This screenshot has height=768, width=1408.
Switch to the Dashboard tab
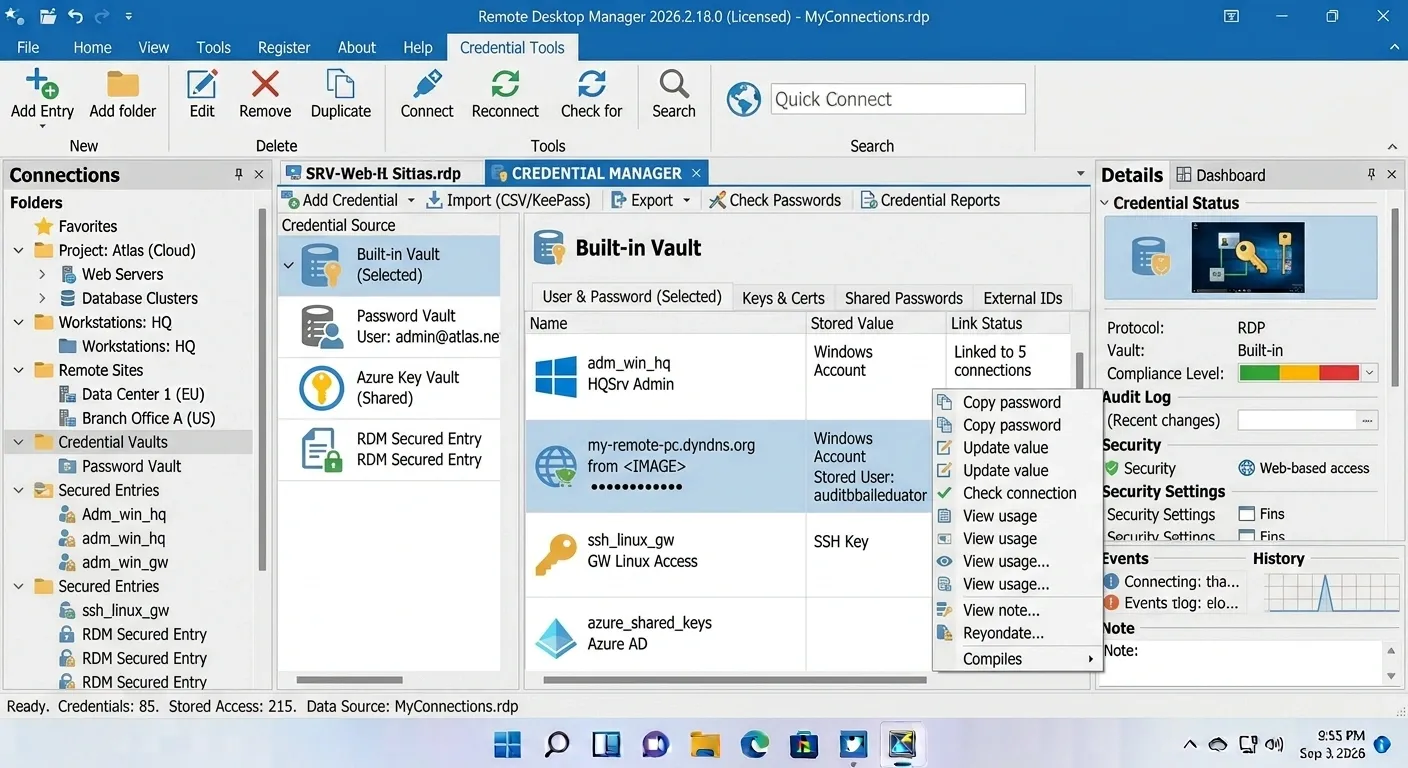1221,175
